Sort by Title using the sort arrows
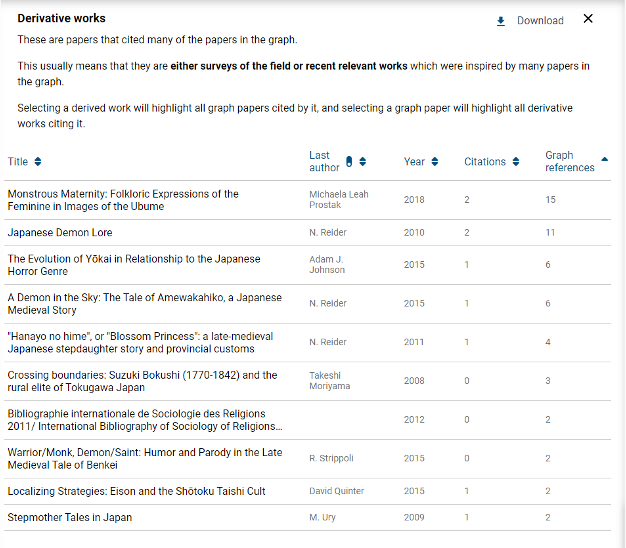Viewport: 626px width, 548px height. pos(38,162)
